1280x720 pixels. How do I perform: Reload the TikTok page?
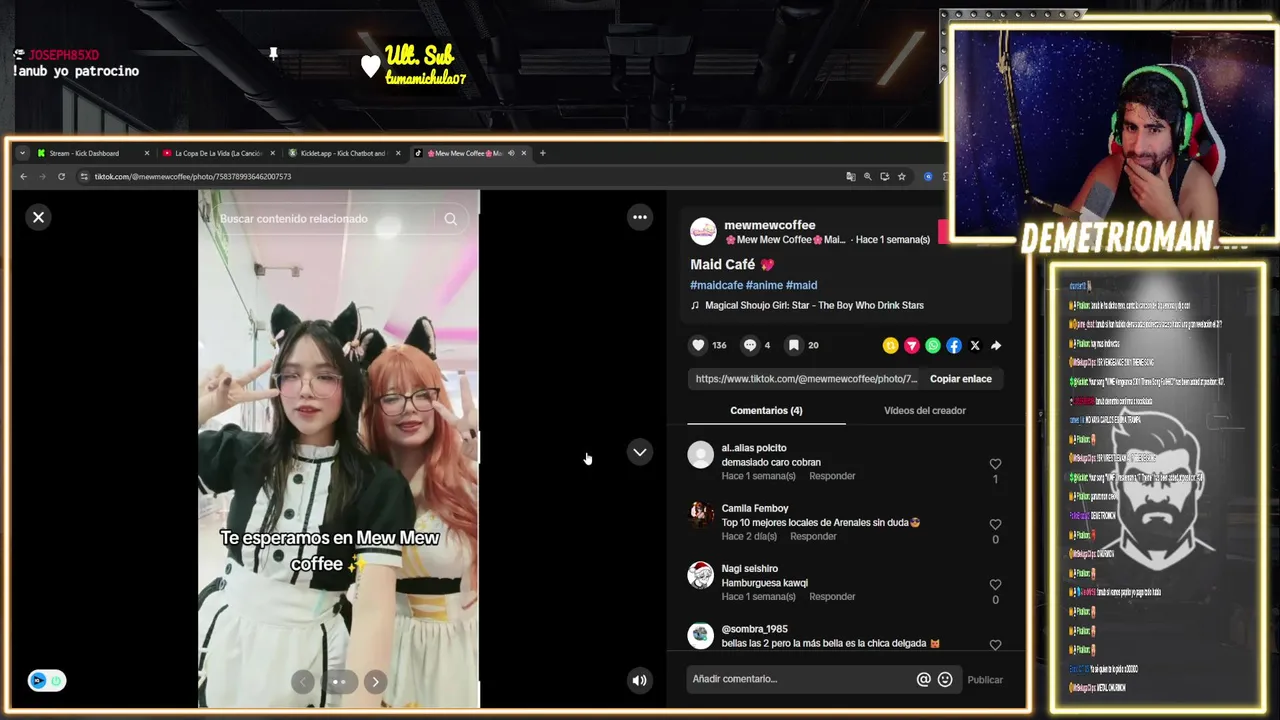(61, 176)
